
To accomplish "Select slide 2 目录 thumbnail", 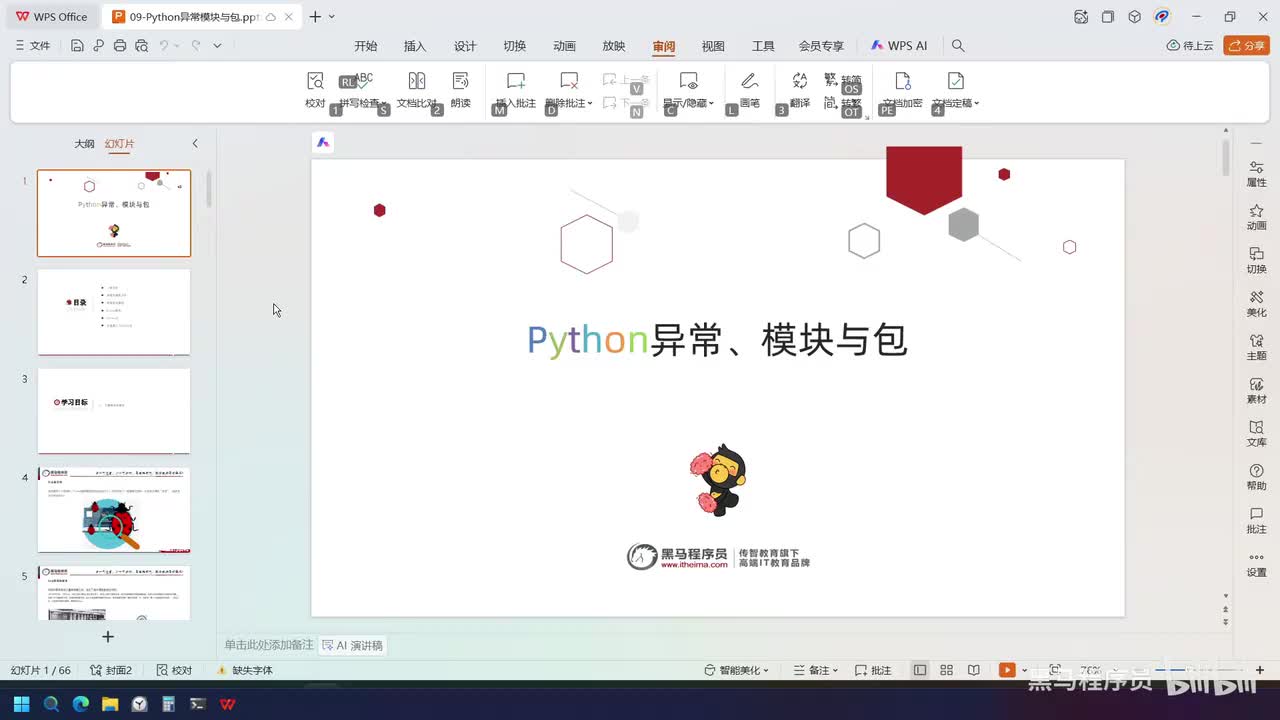I will (114, 312).
